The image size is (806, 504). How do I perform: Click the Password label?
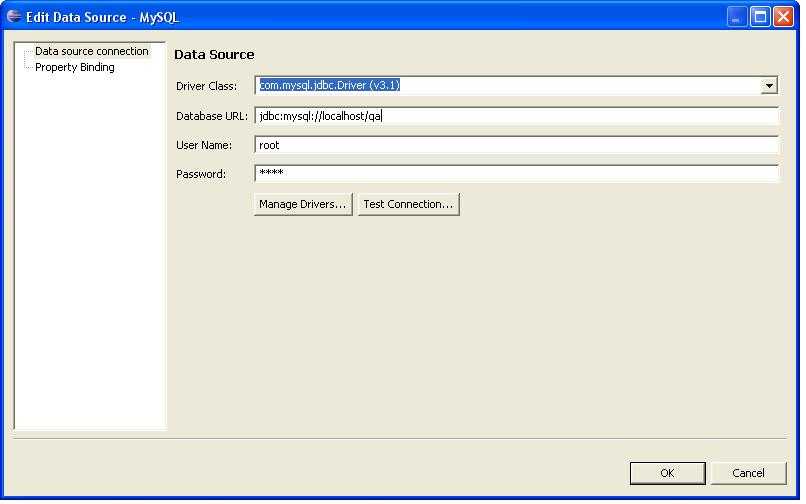pos(201,174)
